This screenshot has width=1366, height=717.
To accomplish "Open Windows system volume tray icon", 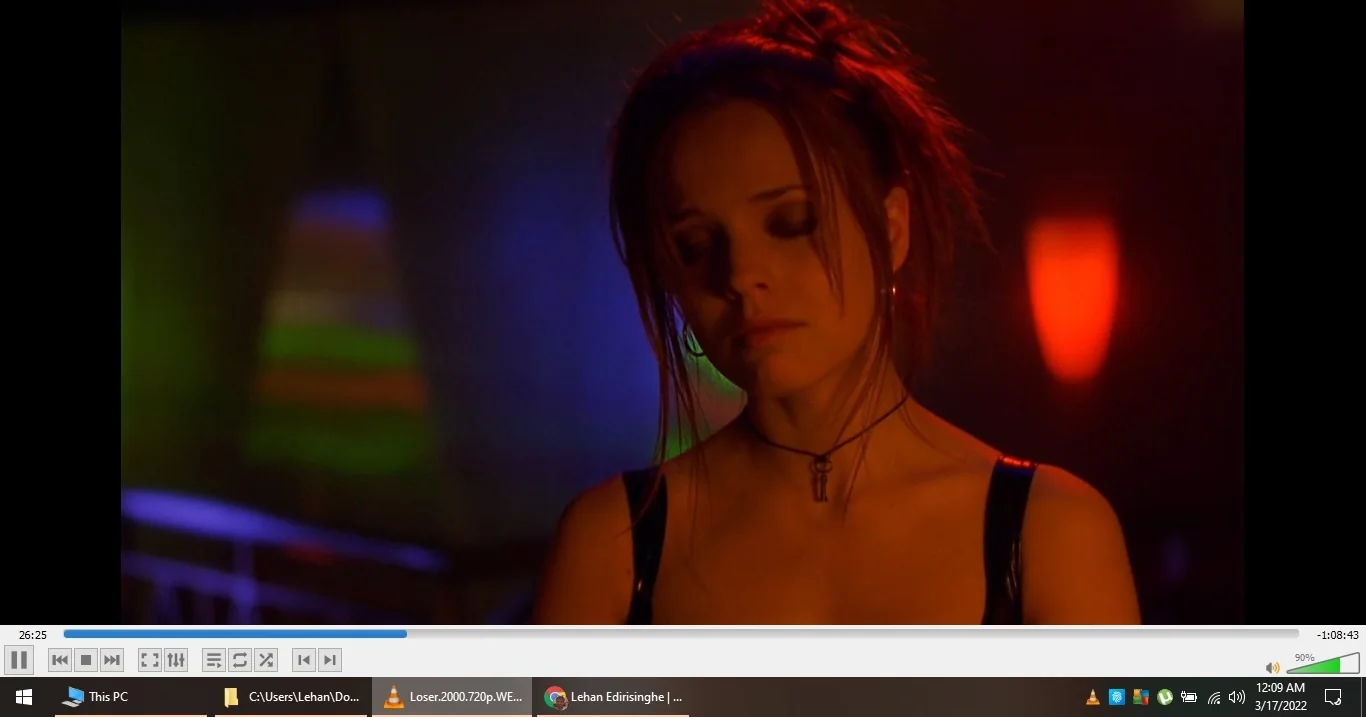I will 1237,697.
